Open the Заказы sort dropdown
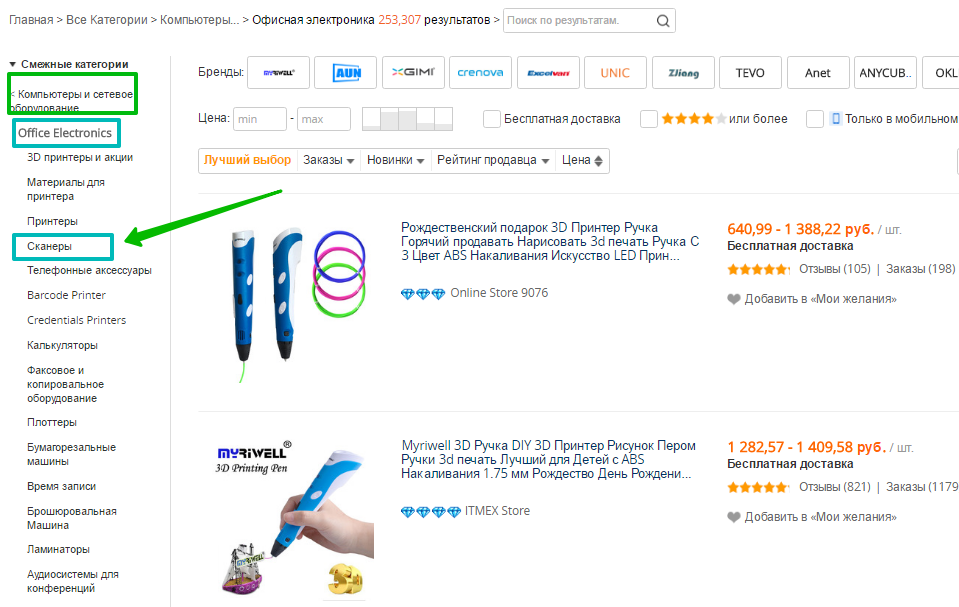 pyautogui.click(x=329, y=160)
